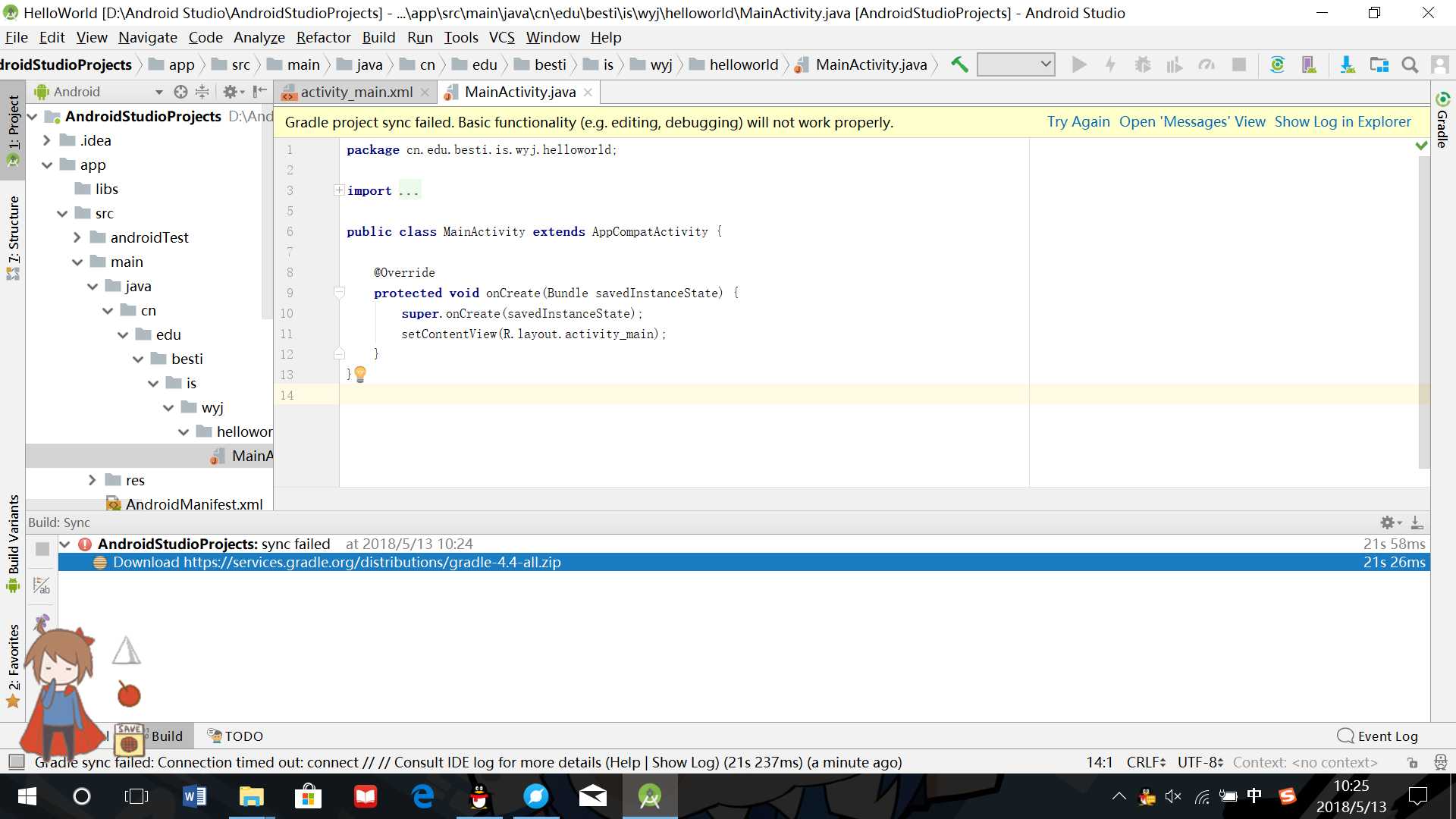Click the intention lightbulb on line 13
Image resolution: width=1456 pixels, height=819 pixels.
click(x=360, y=374)
